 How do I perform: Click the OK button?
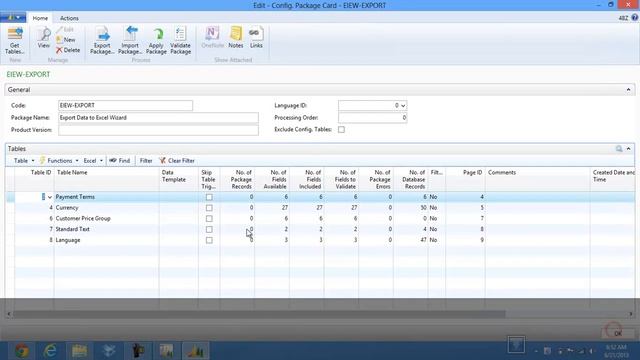tap(618, 333)
